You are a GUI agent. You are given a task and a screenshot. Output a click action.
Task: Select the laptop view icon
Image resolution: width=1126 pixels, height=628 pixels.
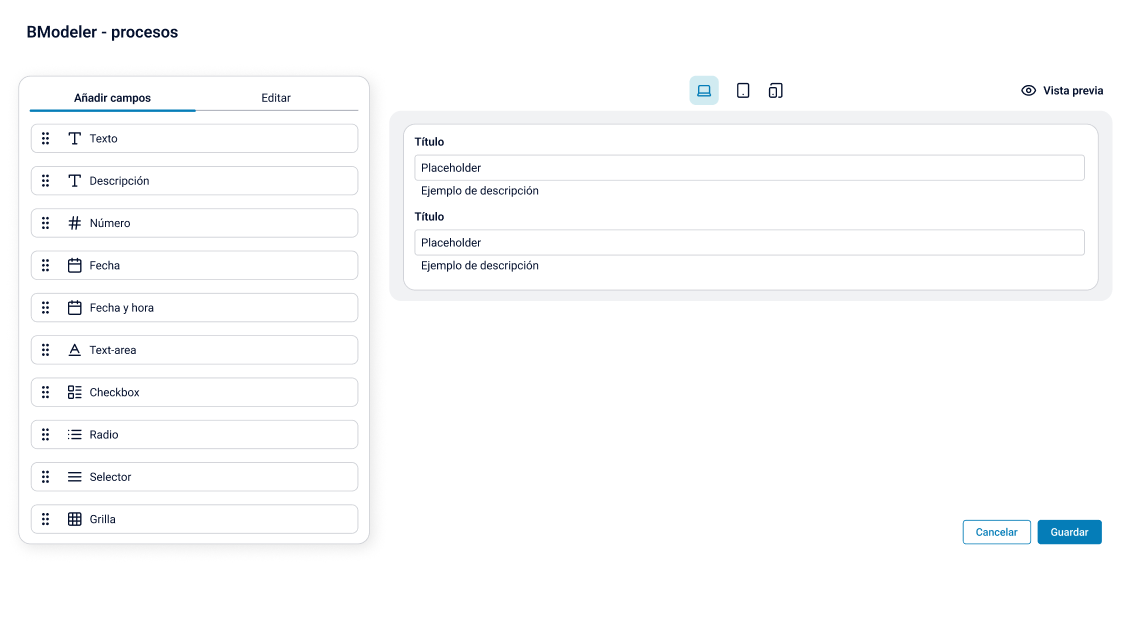click(x=704, y=91)
